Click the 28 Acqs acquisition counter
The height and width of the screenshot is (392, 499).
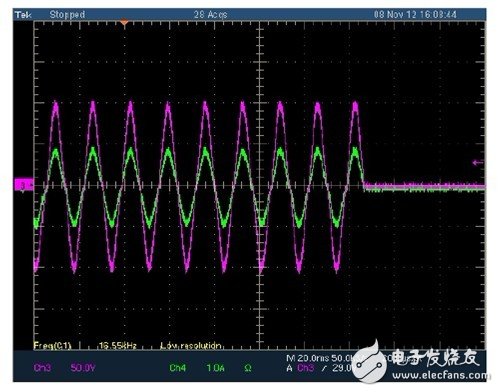(210, 15)
